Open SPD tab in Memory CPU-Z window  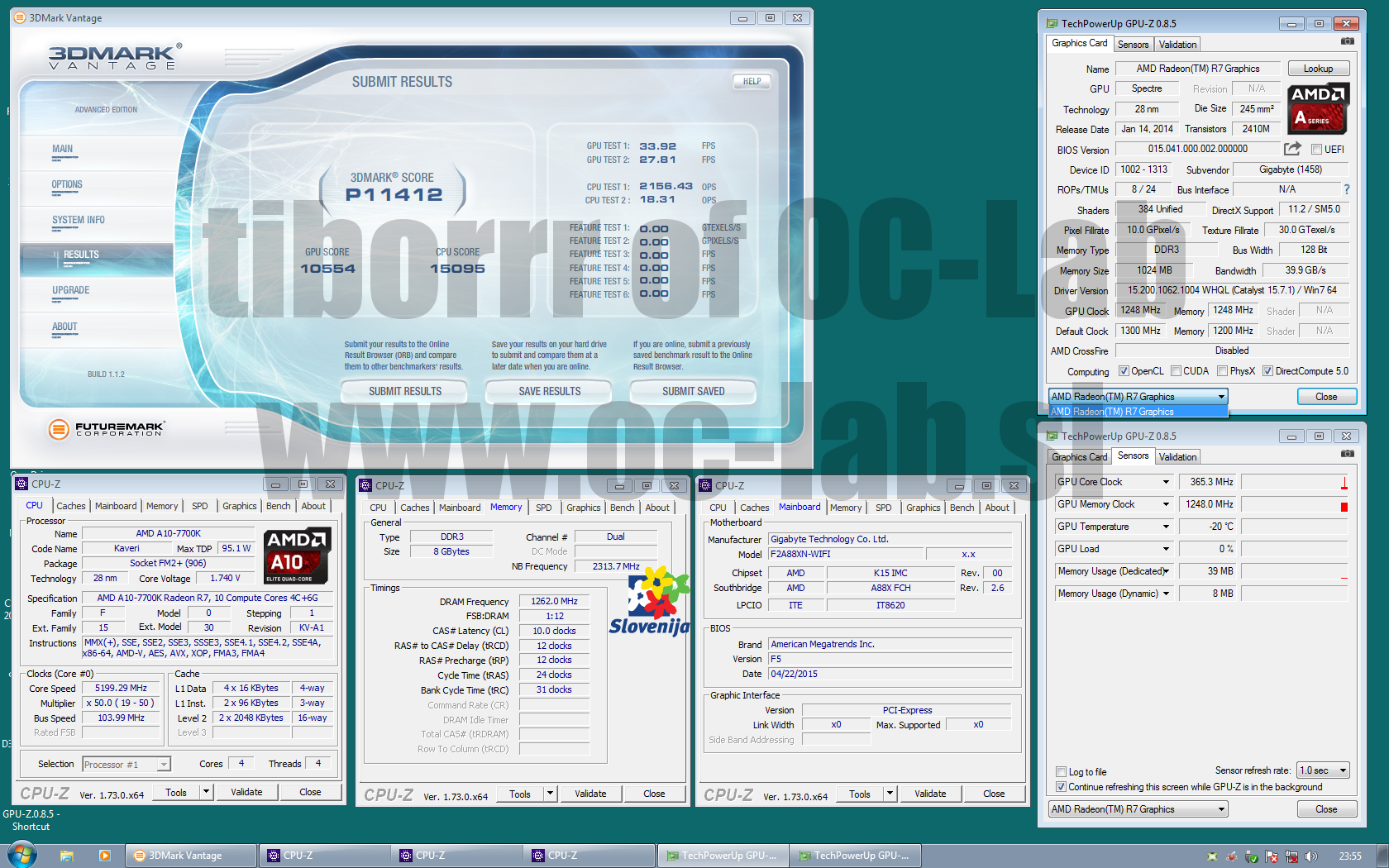[x=543, y=508]
